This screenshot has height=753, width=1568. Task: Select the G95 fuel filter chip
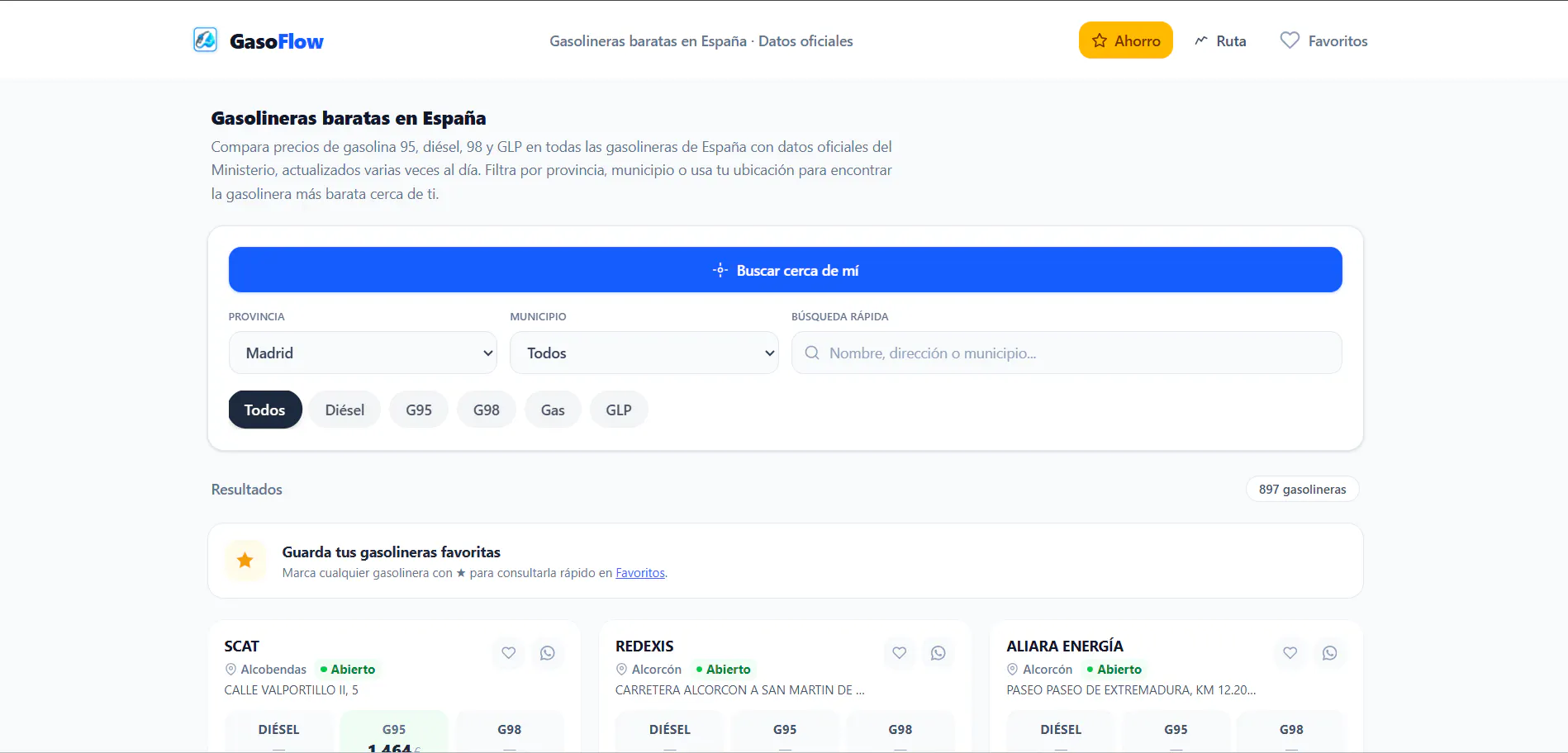click(x=419, y=410)
